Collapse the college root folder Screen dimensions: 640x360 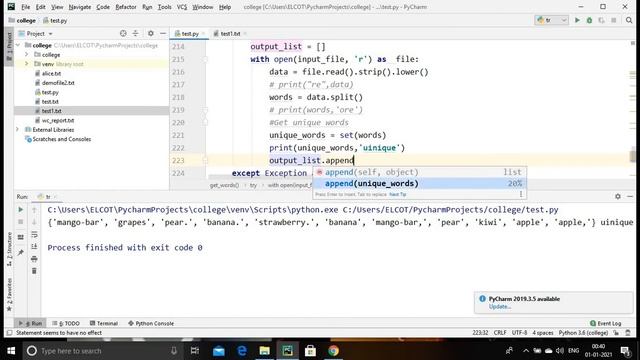click(18, 45)
